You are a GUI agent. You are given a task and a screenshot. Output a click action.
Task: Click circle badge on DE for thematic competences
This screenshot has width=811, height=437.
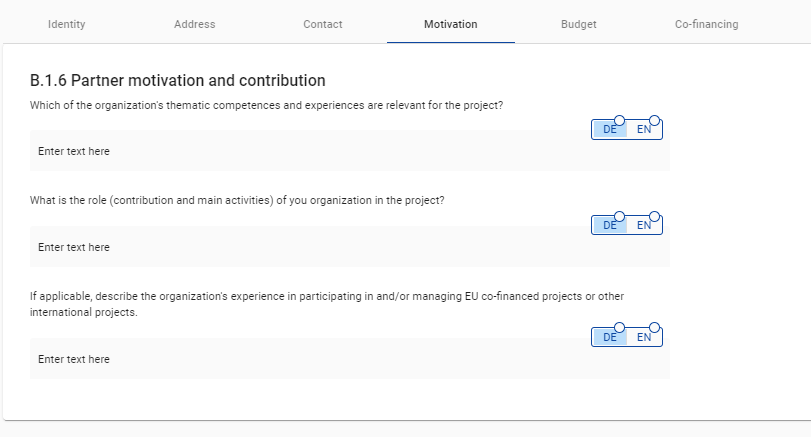[620, 119]
